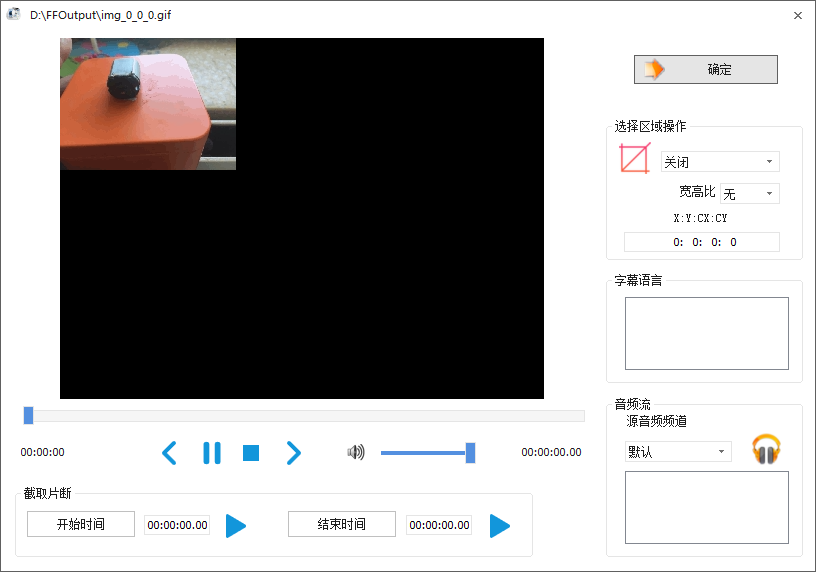Click the 开始时间 start time button
Screen dimensions: 816x572
click(x=81, y=524)
